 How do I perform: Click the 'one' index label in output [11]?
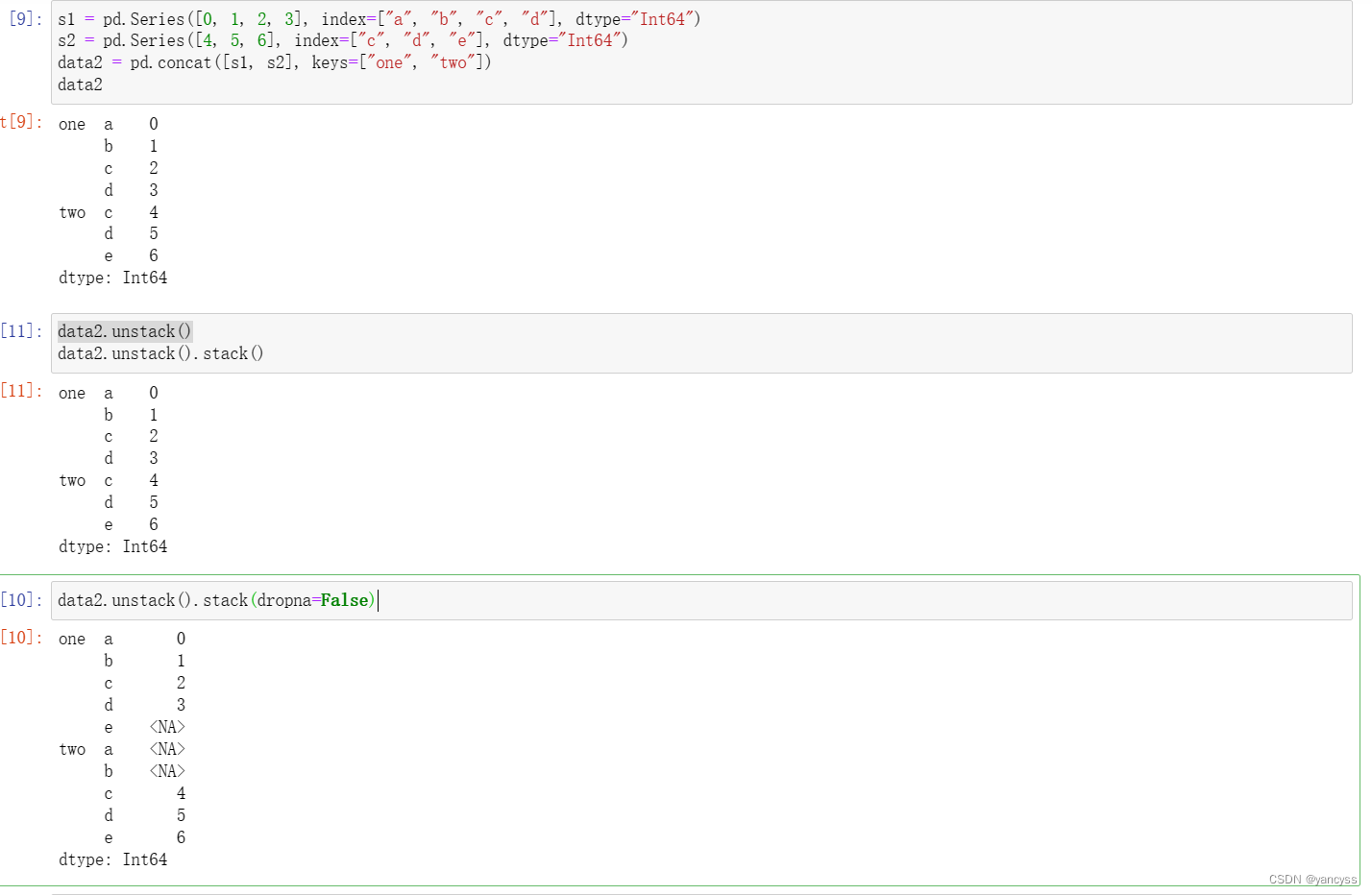point(72,393)
